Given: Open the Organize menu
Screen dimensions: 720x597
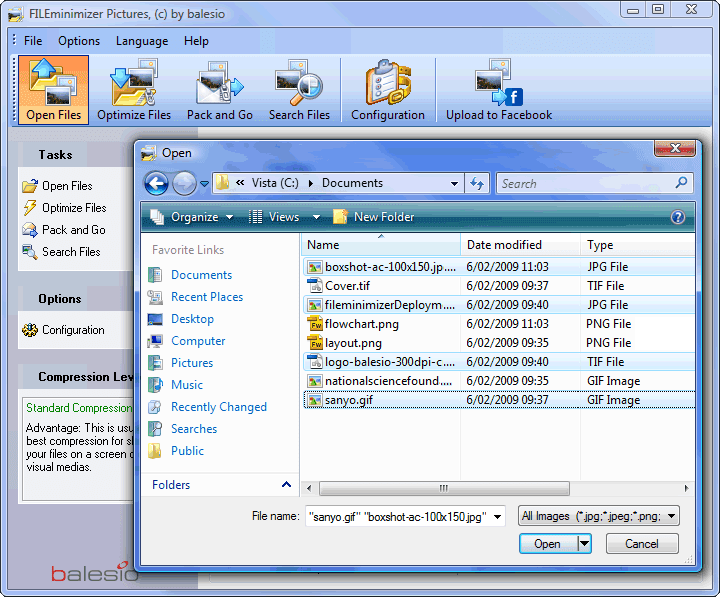Looking at the screenshot, I should [x=191, y=217].
